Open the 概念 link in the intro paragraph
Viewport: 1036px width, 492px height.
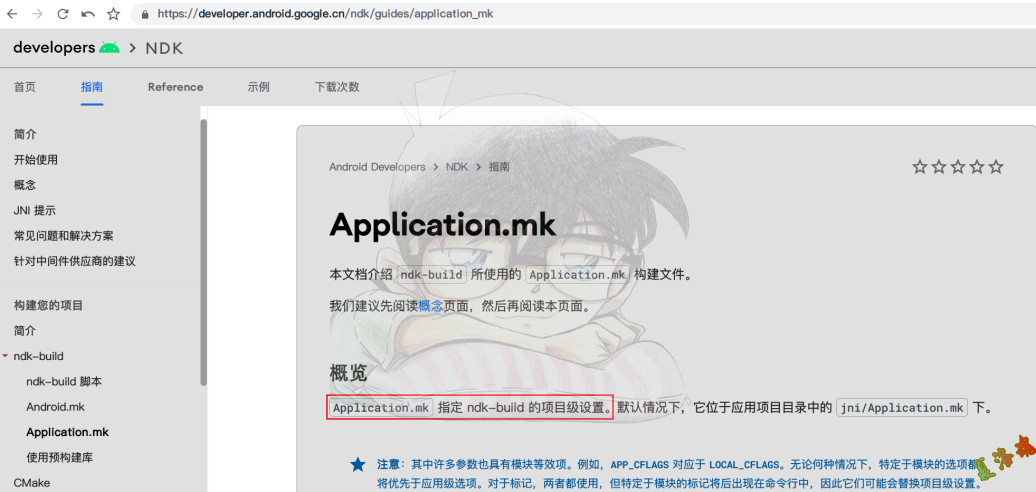[431, 306]
